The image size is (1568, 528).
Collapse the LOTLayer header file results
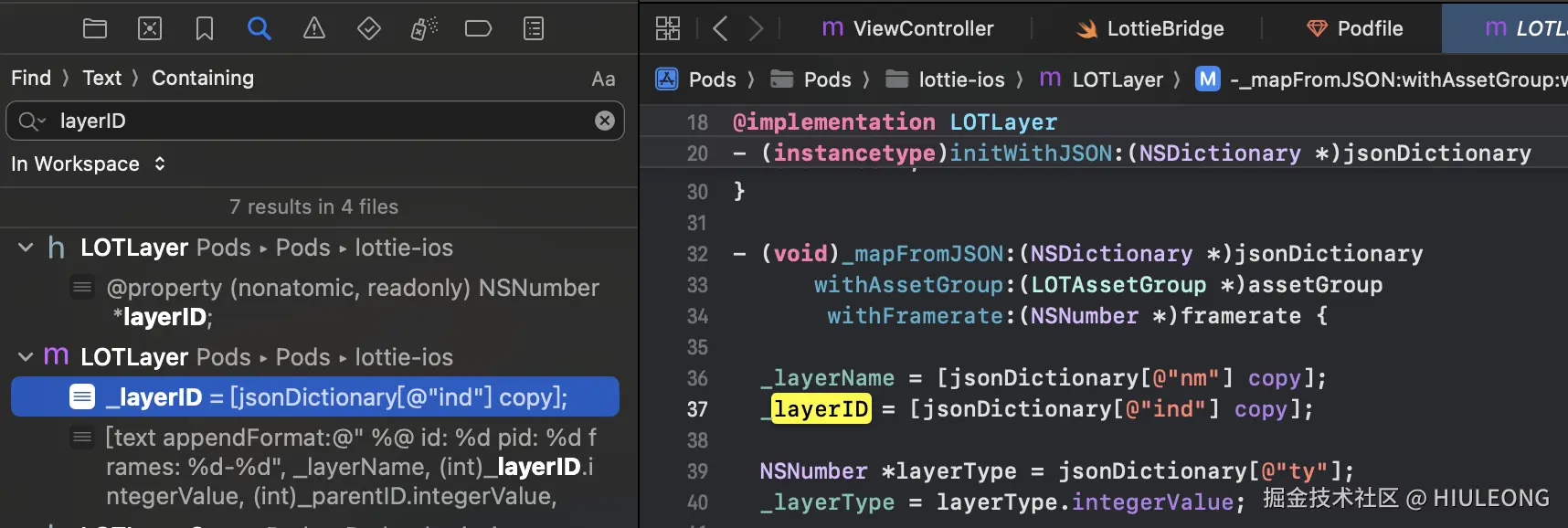coord(26,248)
